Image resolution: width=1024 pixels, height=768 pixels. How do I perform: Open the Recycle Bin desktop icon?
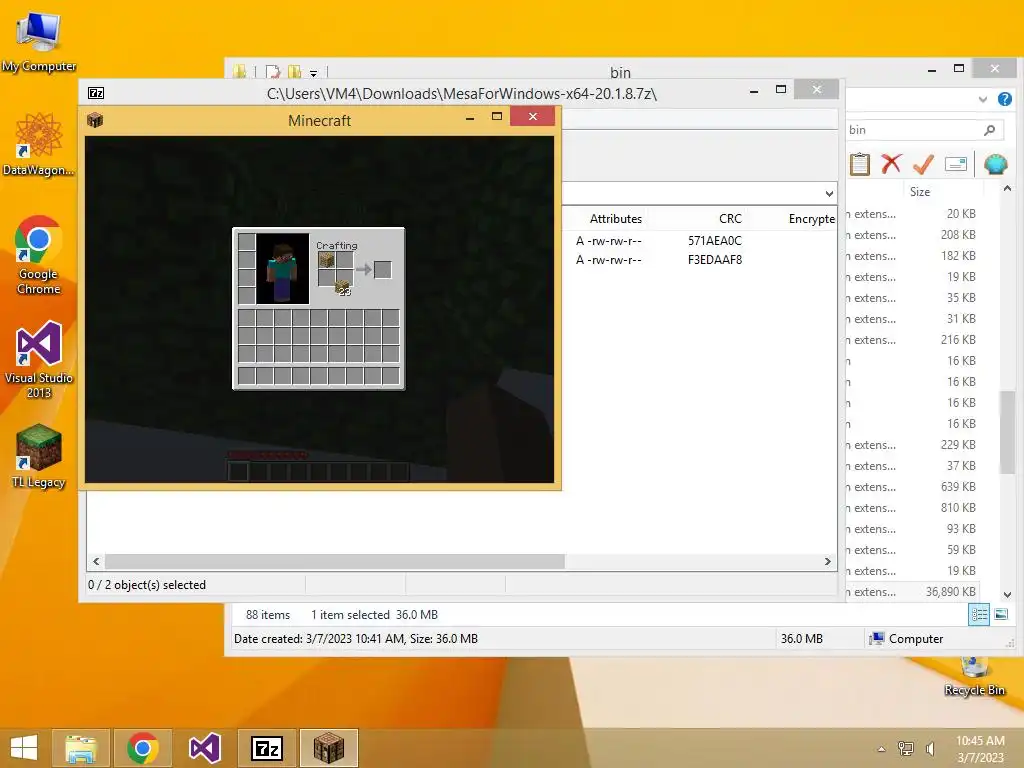click(974, 676)
